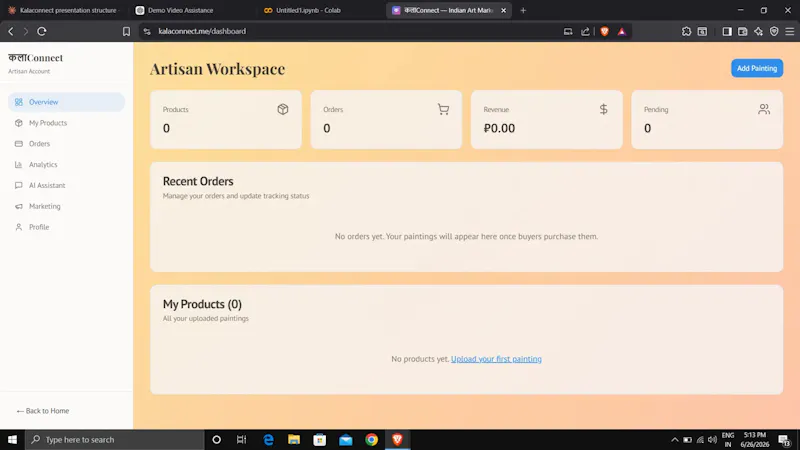Open a new browser tab
Viewport: 800px width, 450px height.
click(x=523, y=10)
